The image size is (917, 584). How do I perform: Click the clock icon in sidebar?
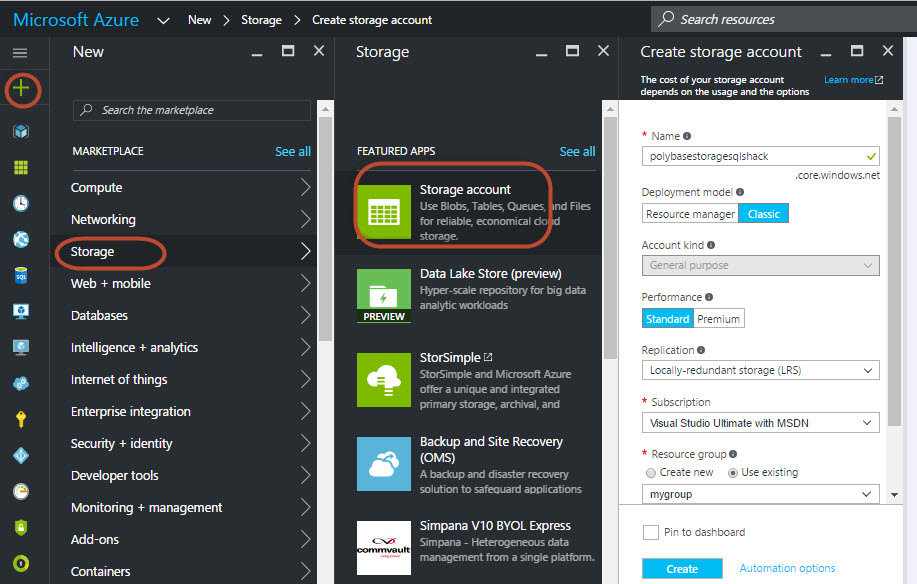coord(21,203)
